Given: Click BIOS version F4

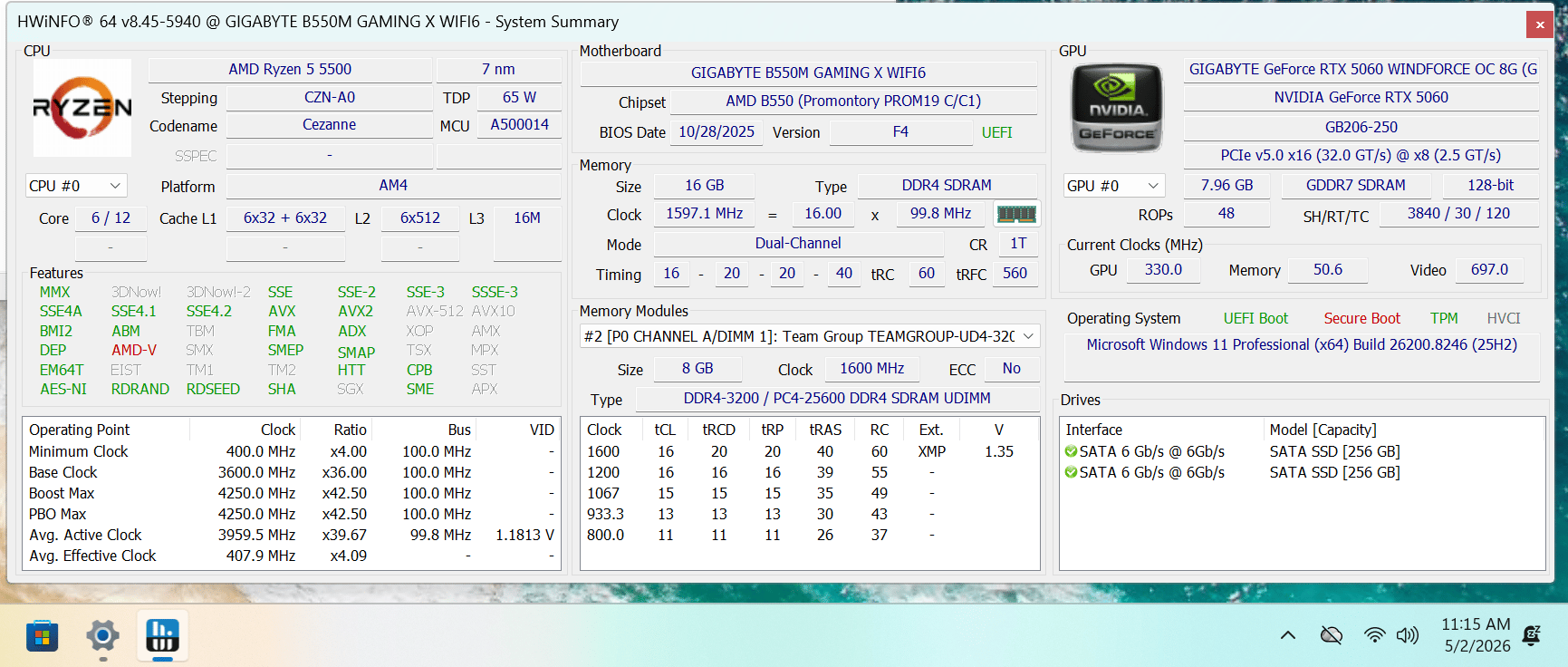Looking at the screenshot, I should tap(900, 132).
